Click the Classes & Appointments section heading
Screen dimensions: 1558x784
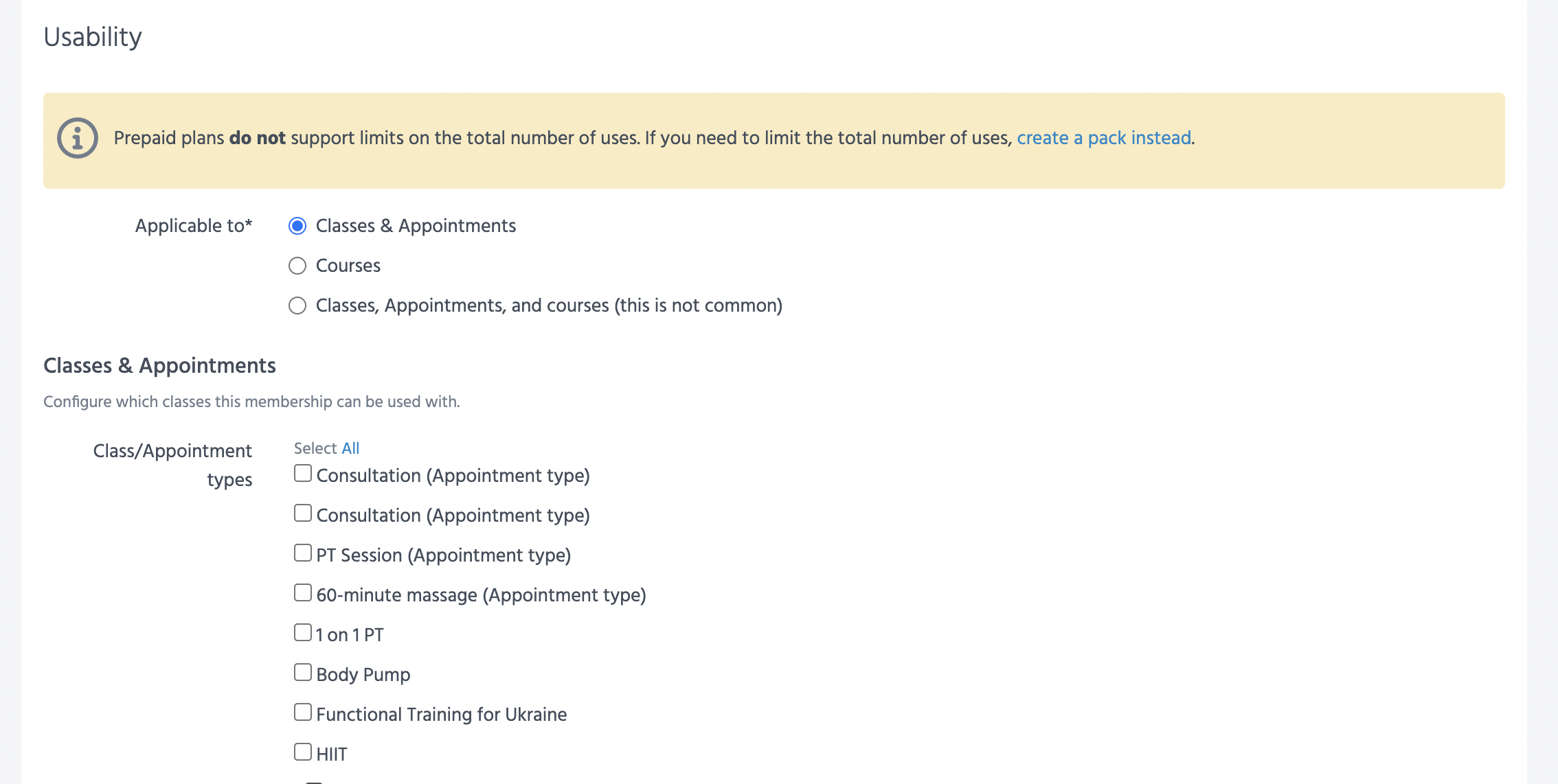[159, 366]
